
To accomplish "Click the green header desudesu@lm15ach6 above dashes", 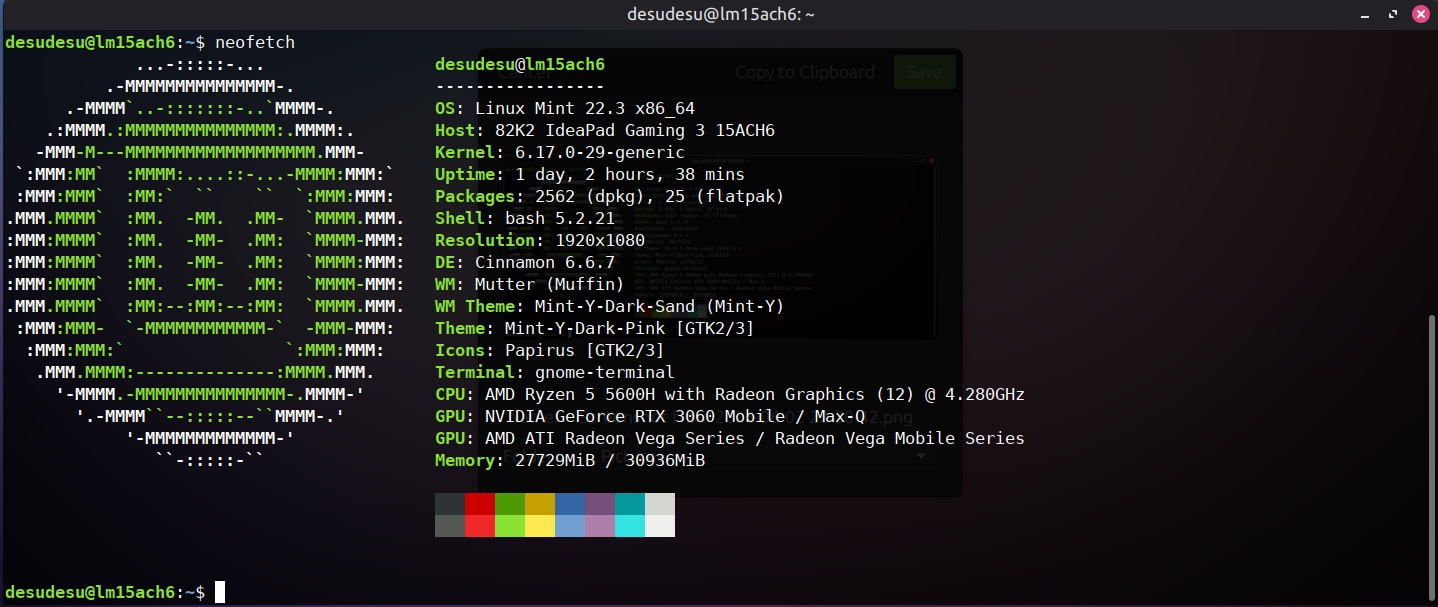I will [520, 65].
